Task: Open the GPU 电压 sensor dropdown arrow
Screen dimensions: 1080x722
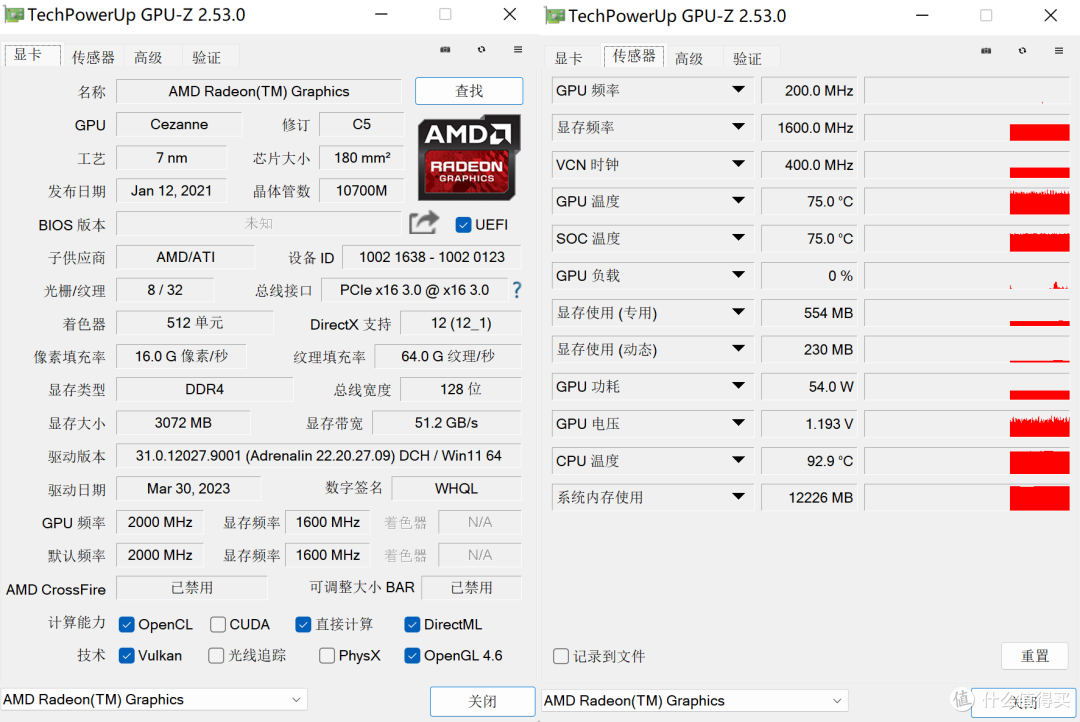Action: pyautogui.click(x=738, y=423)
